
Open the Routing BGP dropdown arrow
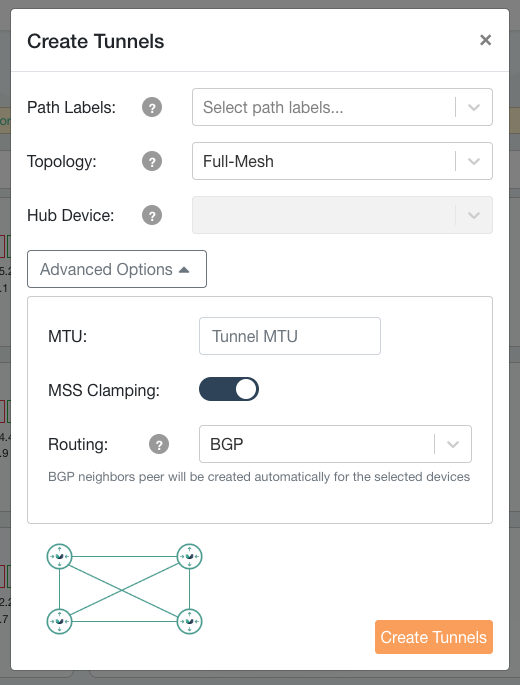[x=453, y=444]
